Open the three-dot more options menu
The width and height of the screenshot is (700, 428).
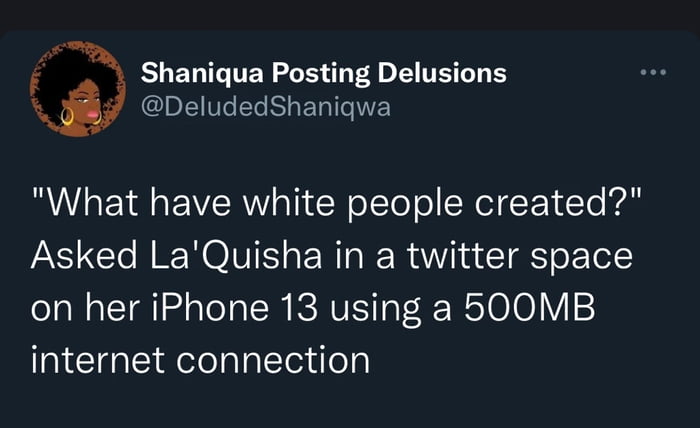(652, 73)
